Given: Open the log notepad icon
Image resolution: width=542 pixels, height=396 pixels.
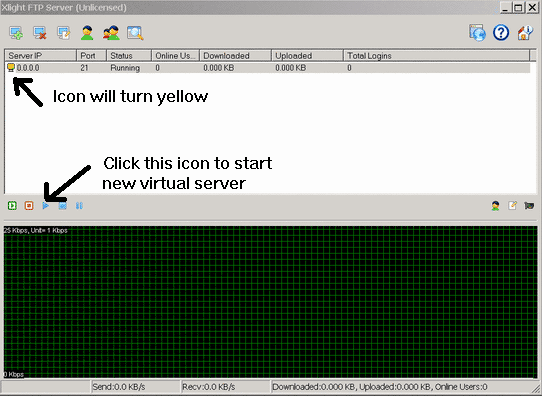Looking at the screenshot, I should click(512, 206).
